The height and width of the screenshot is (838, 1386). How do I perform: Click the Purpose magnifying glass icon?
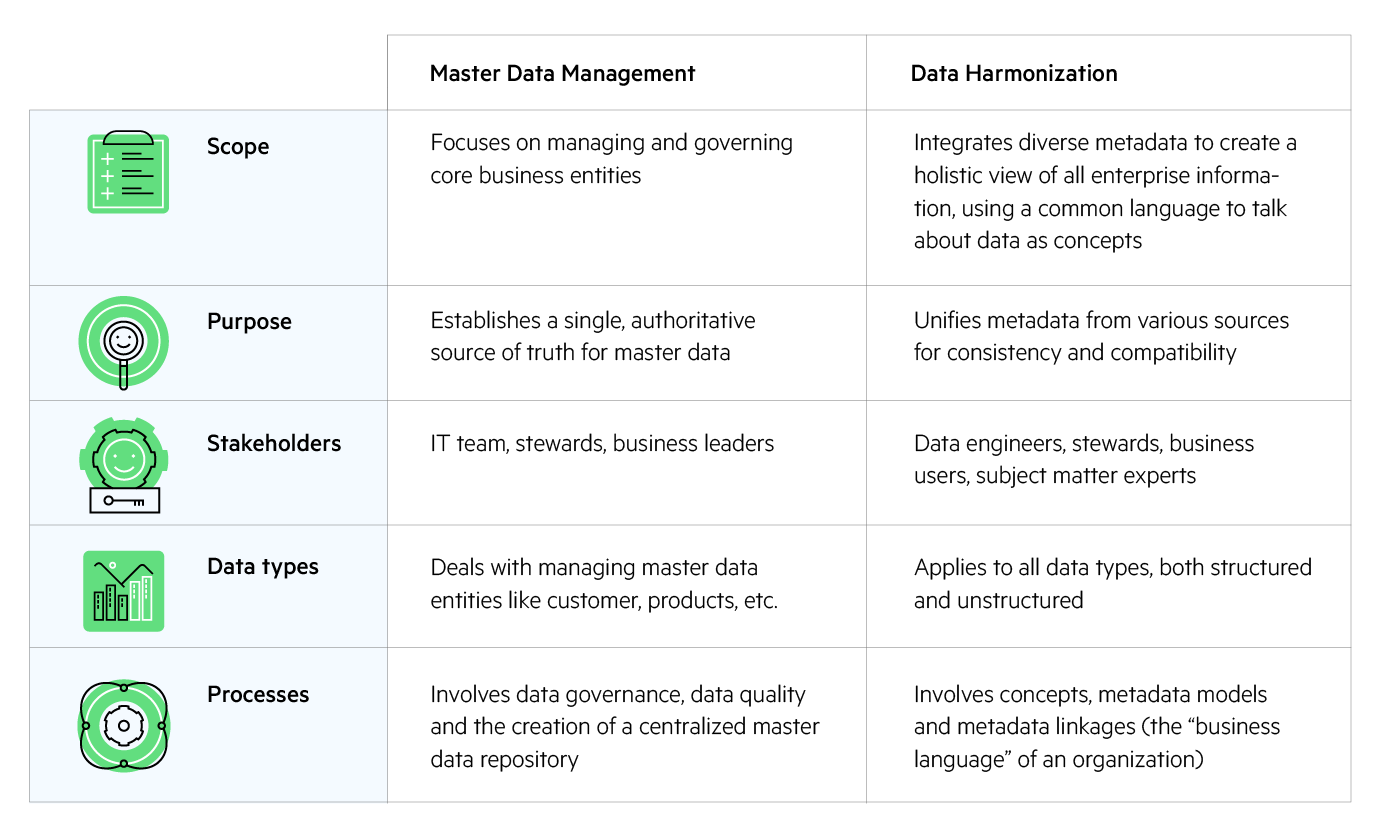(x=124, y=342)
